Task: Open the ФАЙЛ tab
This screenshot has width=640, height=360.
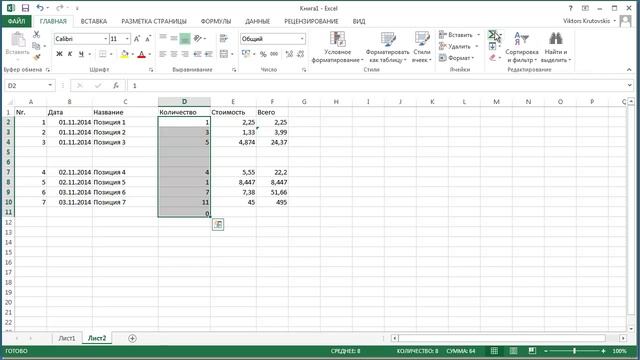Action: (16, 21)
